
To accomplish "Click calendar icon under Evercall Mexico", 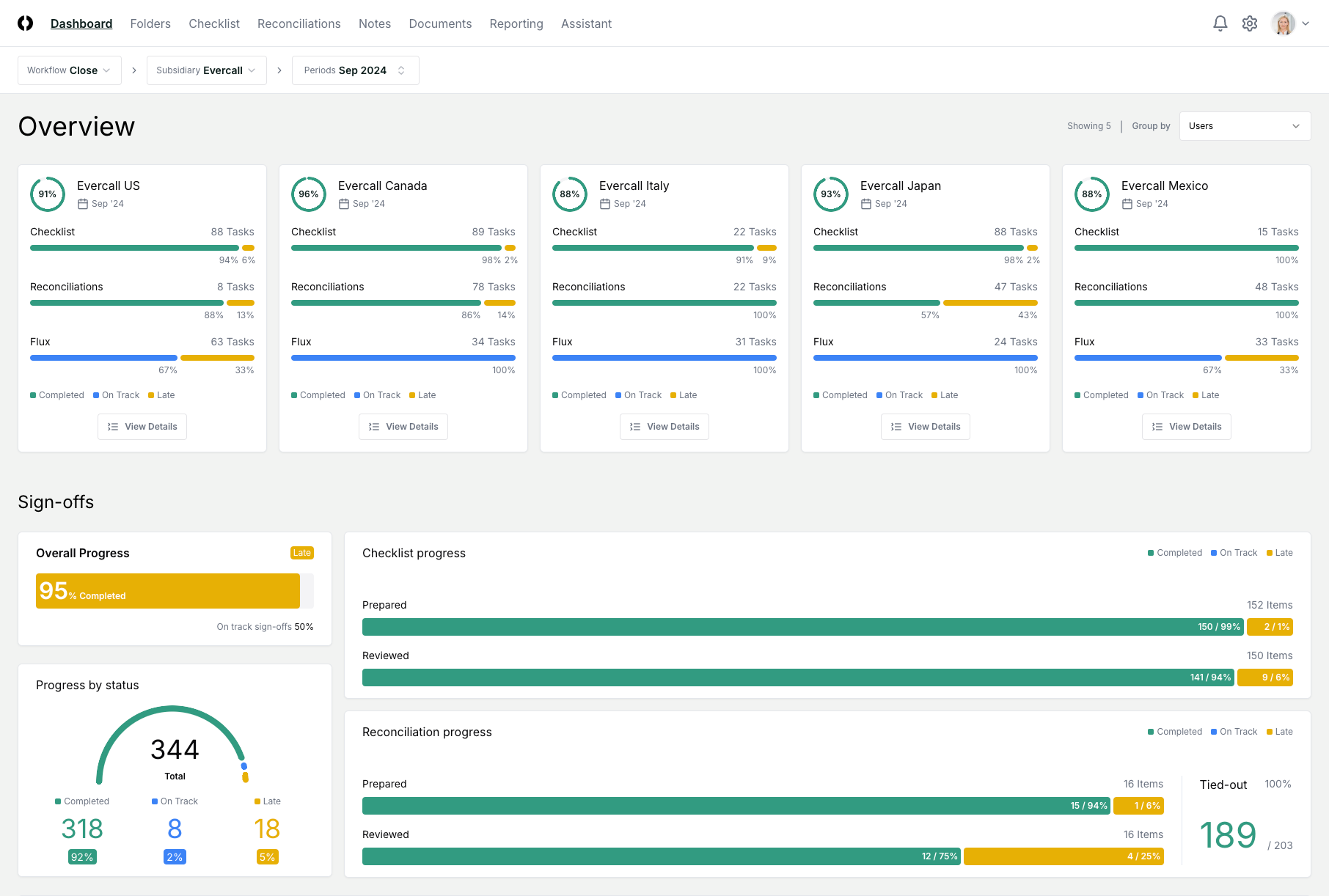I will tap(1127, 204).
